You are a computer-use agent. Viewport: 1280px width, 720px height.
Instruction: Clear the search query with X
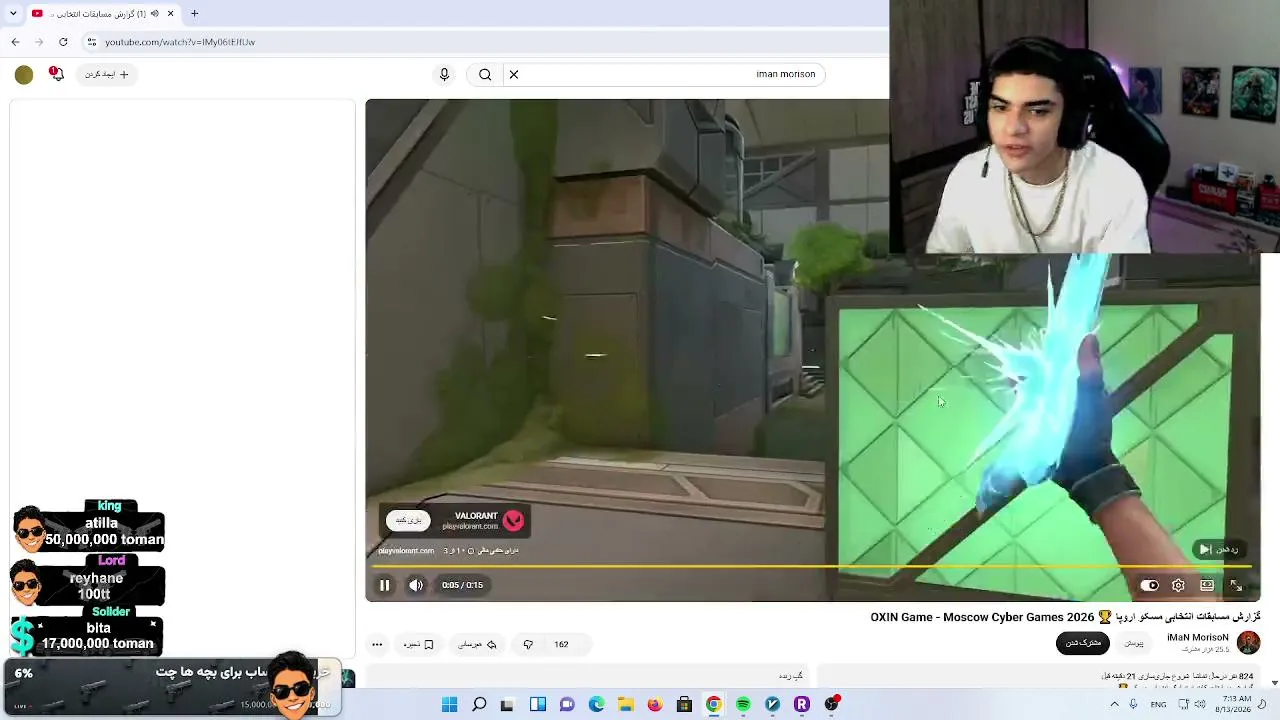(x=514, y=74)
